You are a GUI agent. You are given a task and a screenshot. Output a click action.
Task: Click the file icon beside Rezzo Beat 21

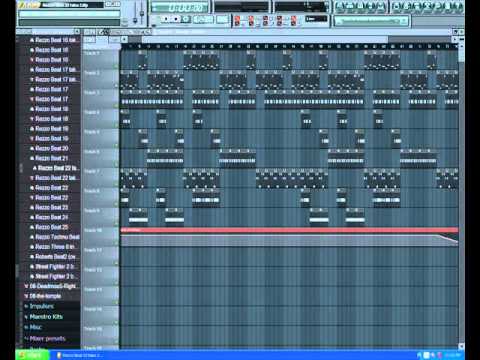click(32, 158)
